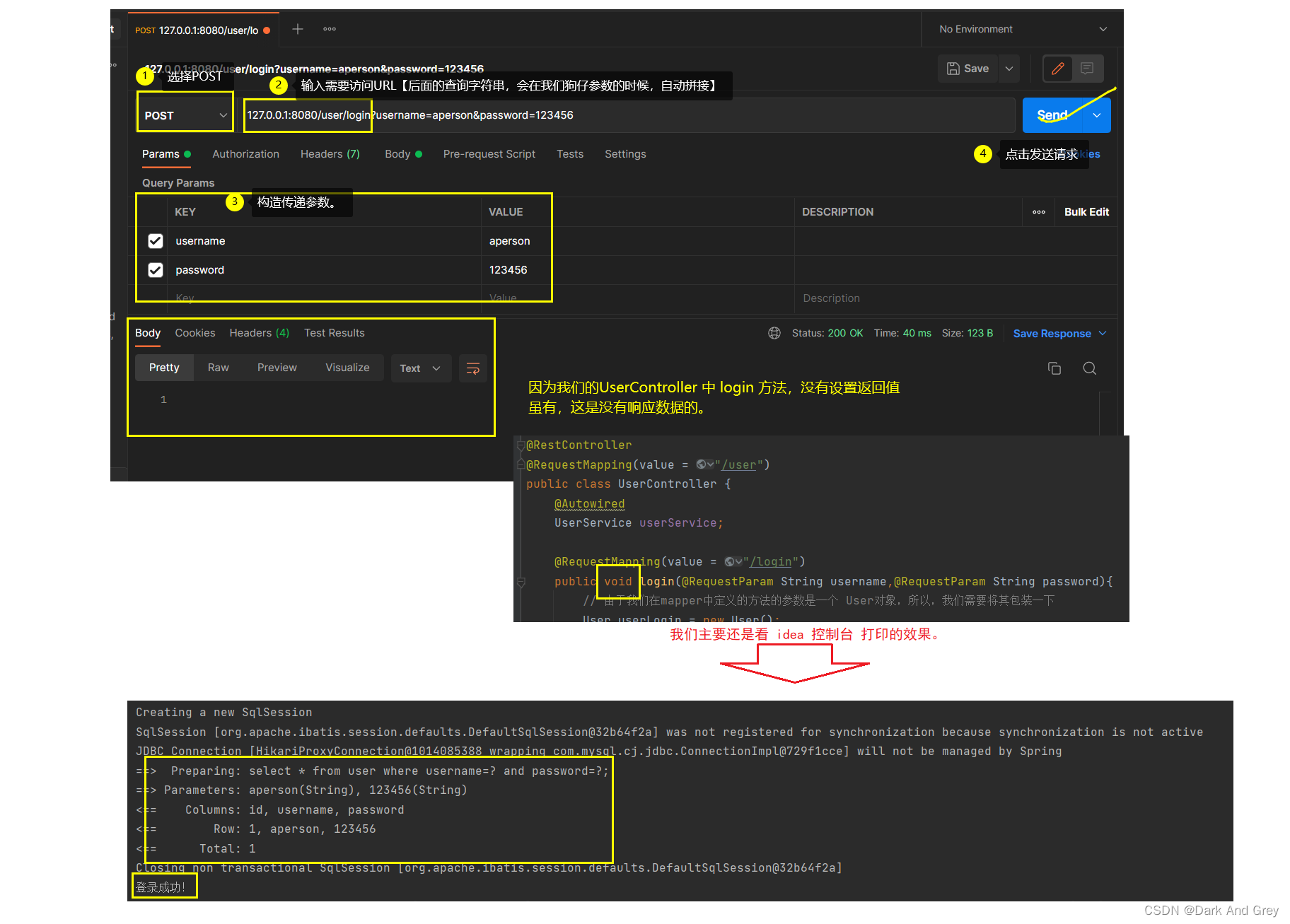Click the Save floppy disk icon
Screen dimensions: 1290x924
coord(953,69)
